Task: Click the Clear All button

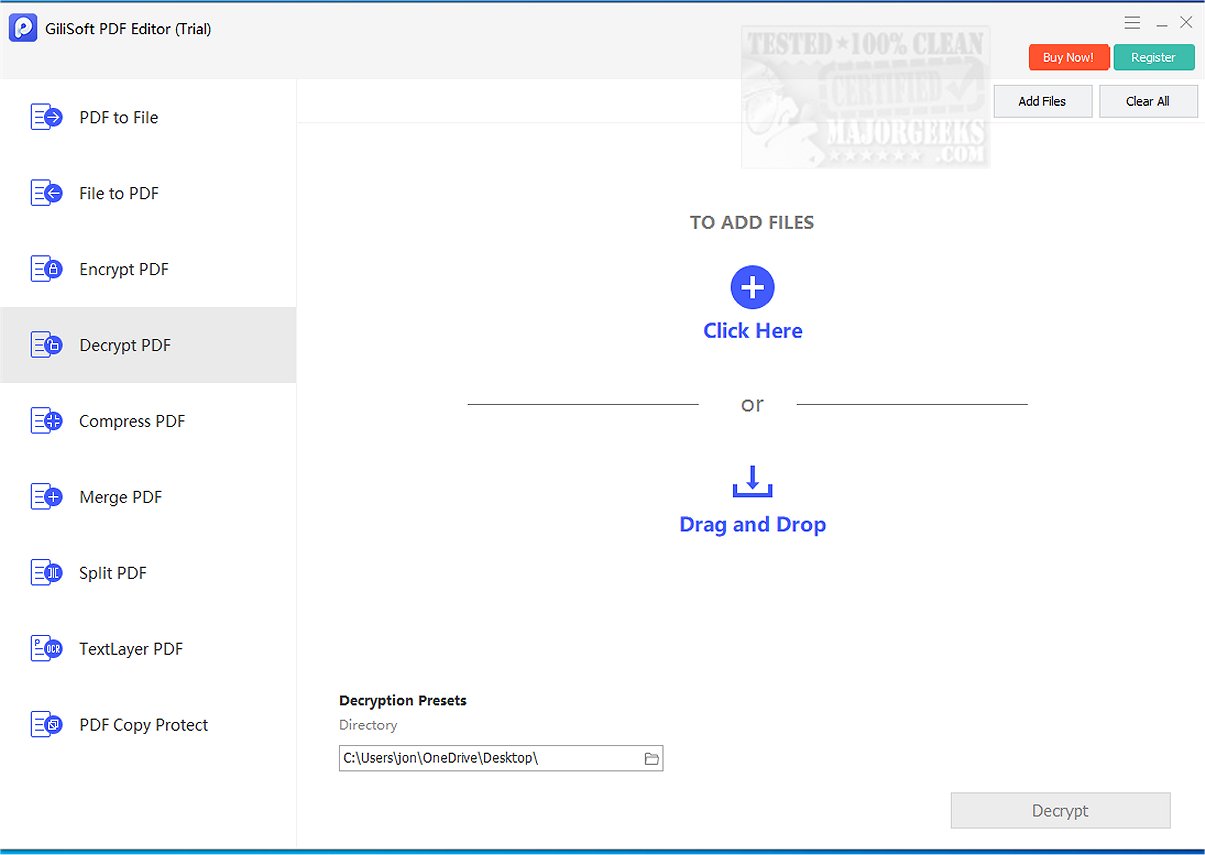Action: coord(1148,101)
